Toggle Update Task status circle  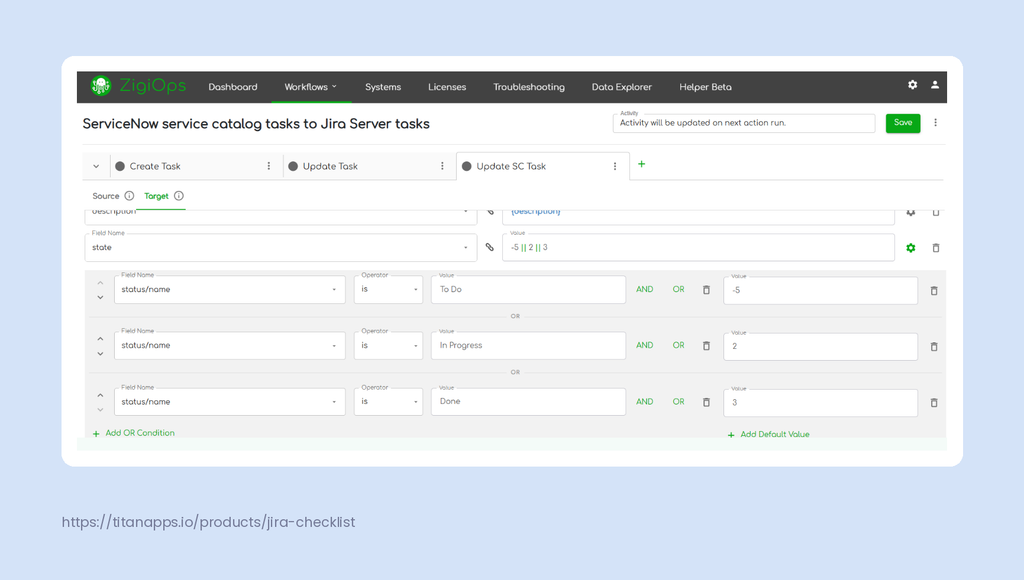[x=293, y=166]
